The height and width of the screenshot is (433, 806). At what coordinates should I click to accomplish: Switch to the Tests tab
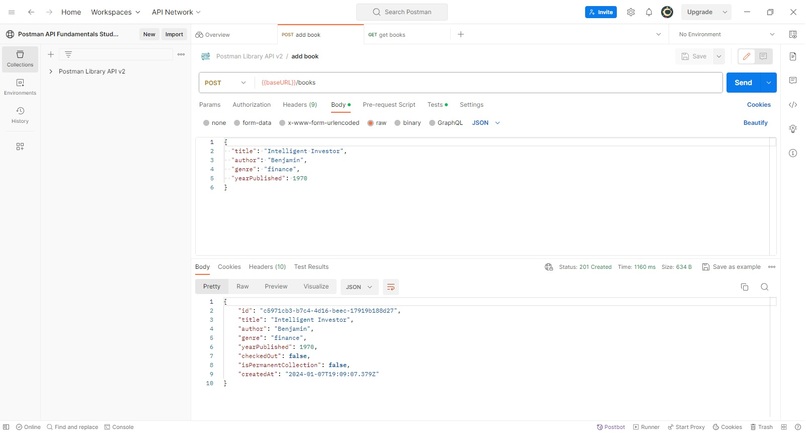(437, 105)
